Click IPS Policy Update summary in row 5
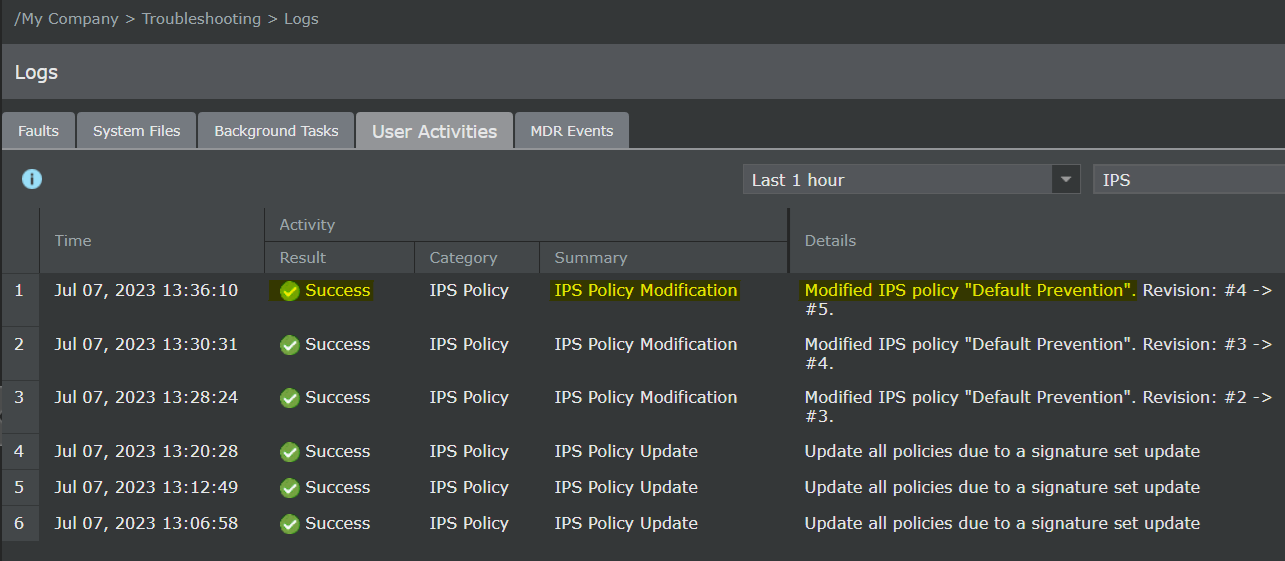 pos(626,487)
